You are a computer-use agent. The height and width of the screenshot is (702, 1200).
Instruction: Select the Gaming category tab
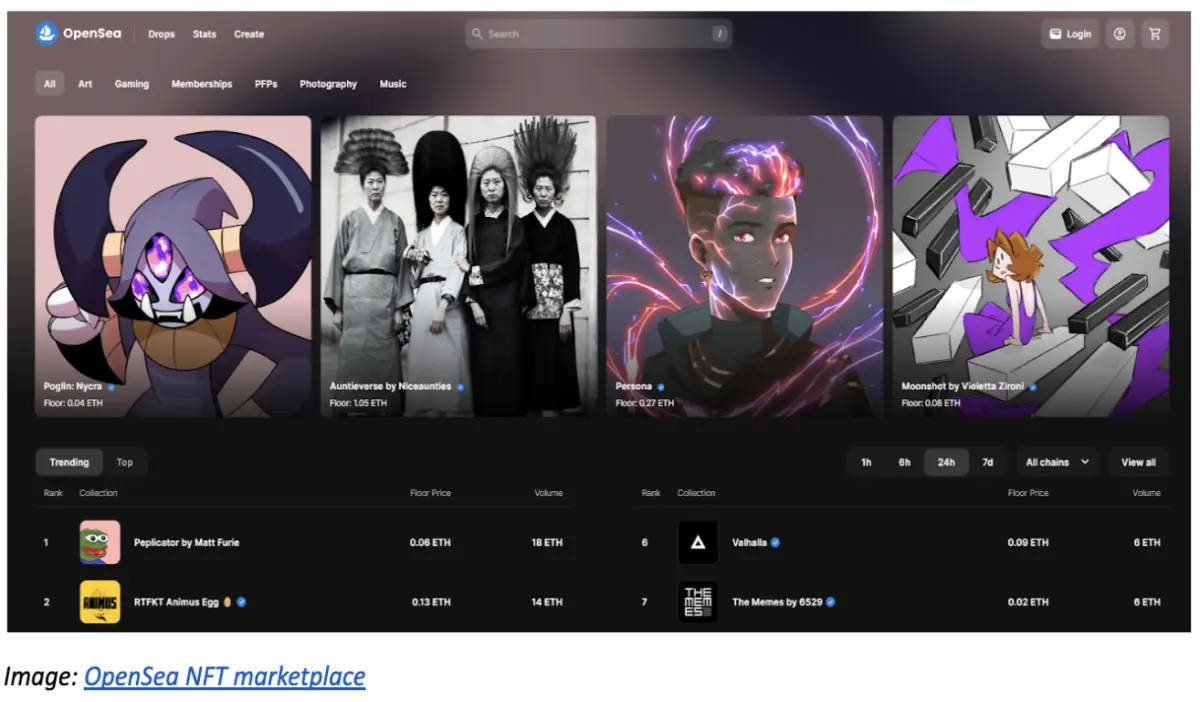[x=132, y=84]
